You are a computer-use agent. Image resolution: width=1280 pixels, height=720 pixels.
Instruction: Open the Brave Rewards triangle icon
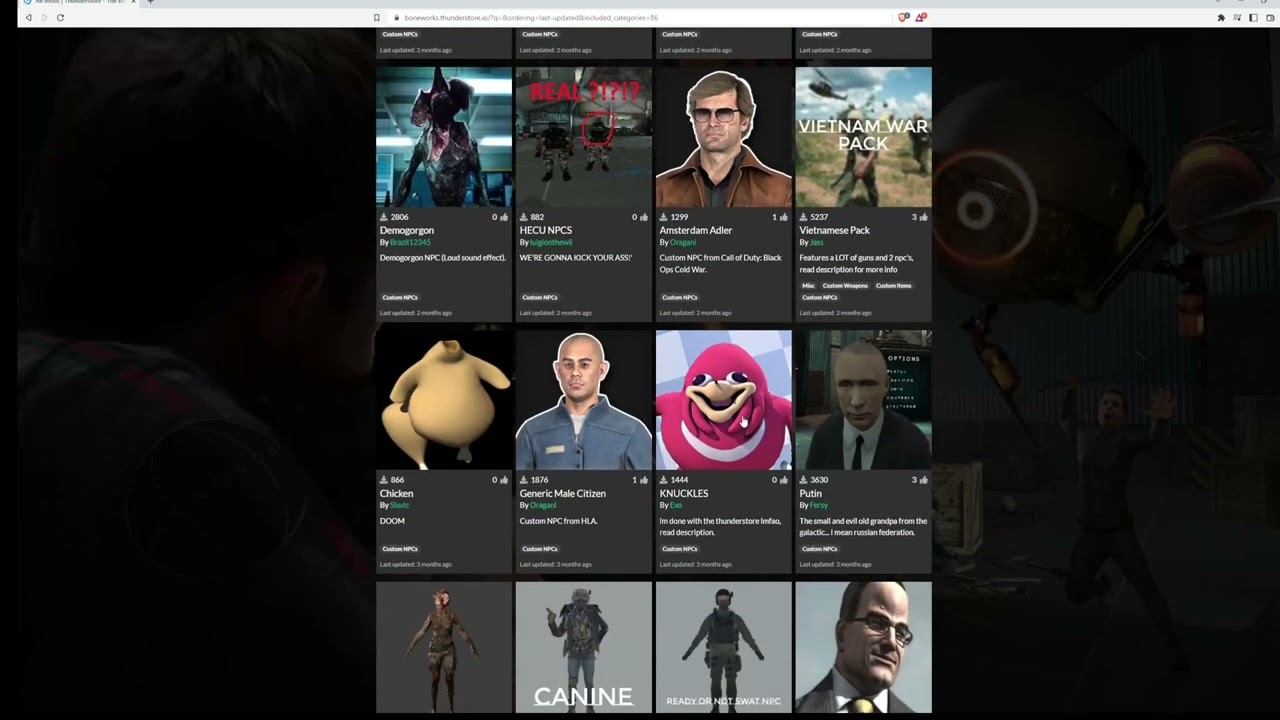[x=921, y=17]
